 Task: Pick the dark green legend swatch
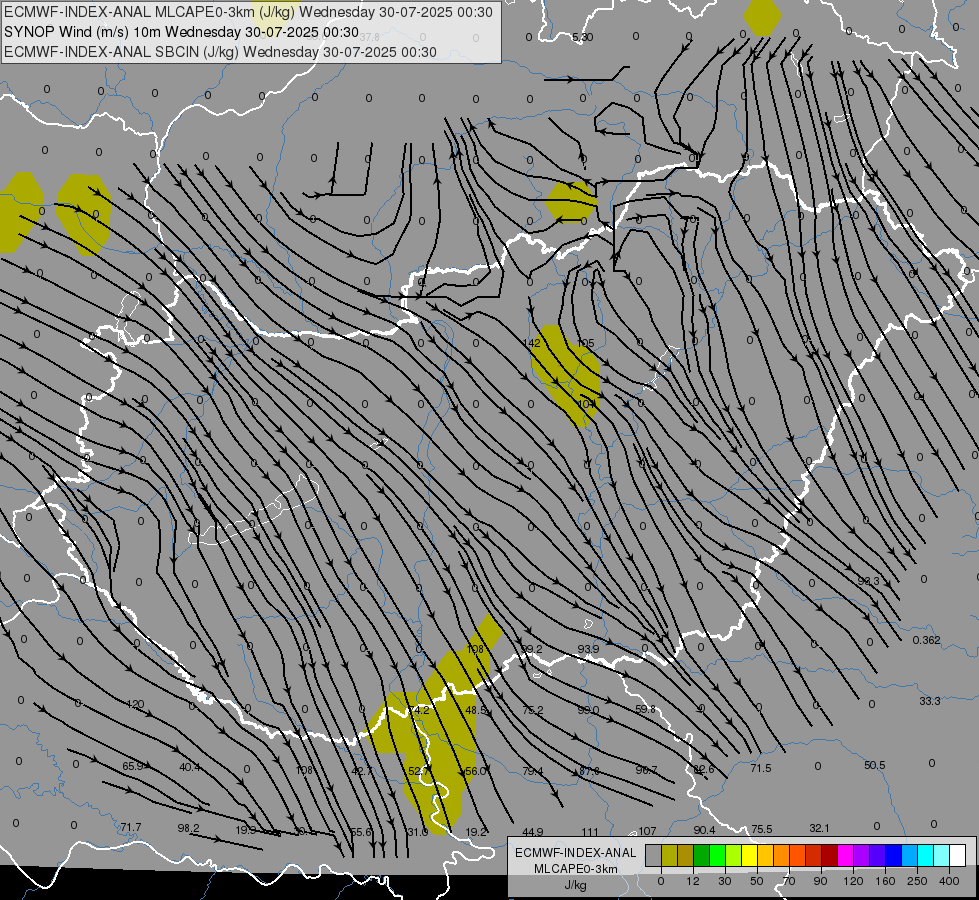pyautogui.click(x=702, y=855)
